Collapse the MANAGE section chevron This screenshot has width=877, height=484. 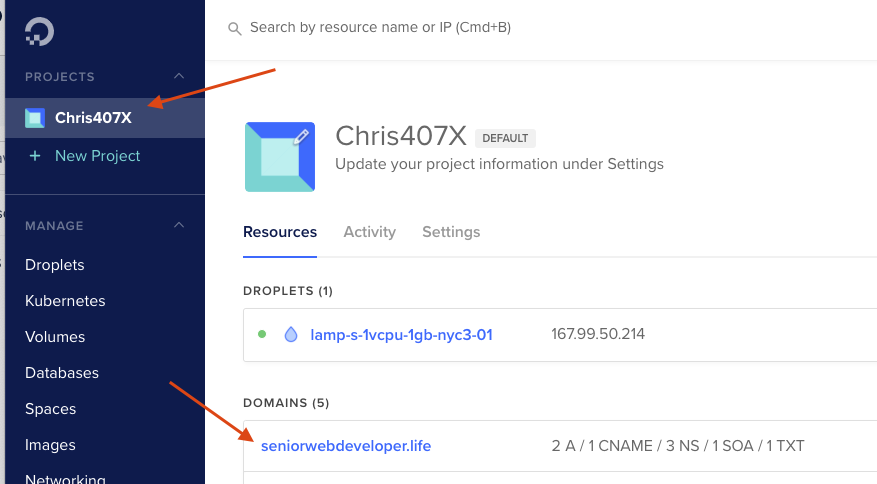[179, 225]
